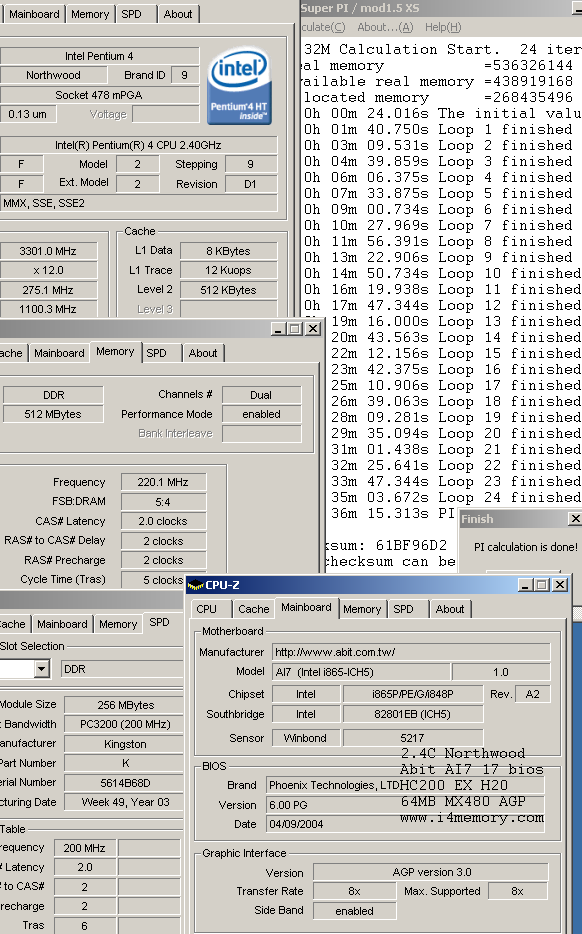This screenshot has width=582, height=934.
Task: Click the BIOS Date field 04/09/2004
Action: click(x=405, y=824)
